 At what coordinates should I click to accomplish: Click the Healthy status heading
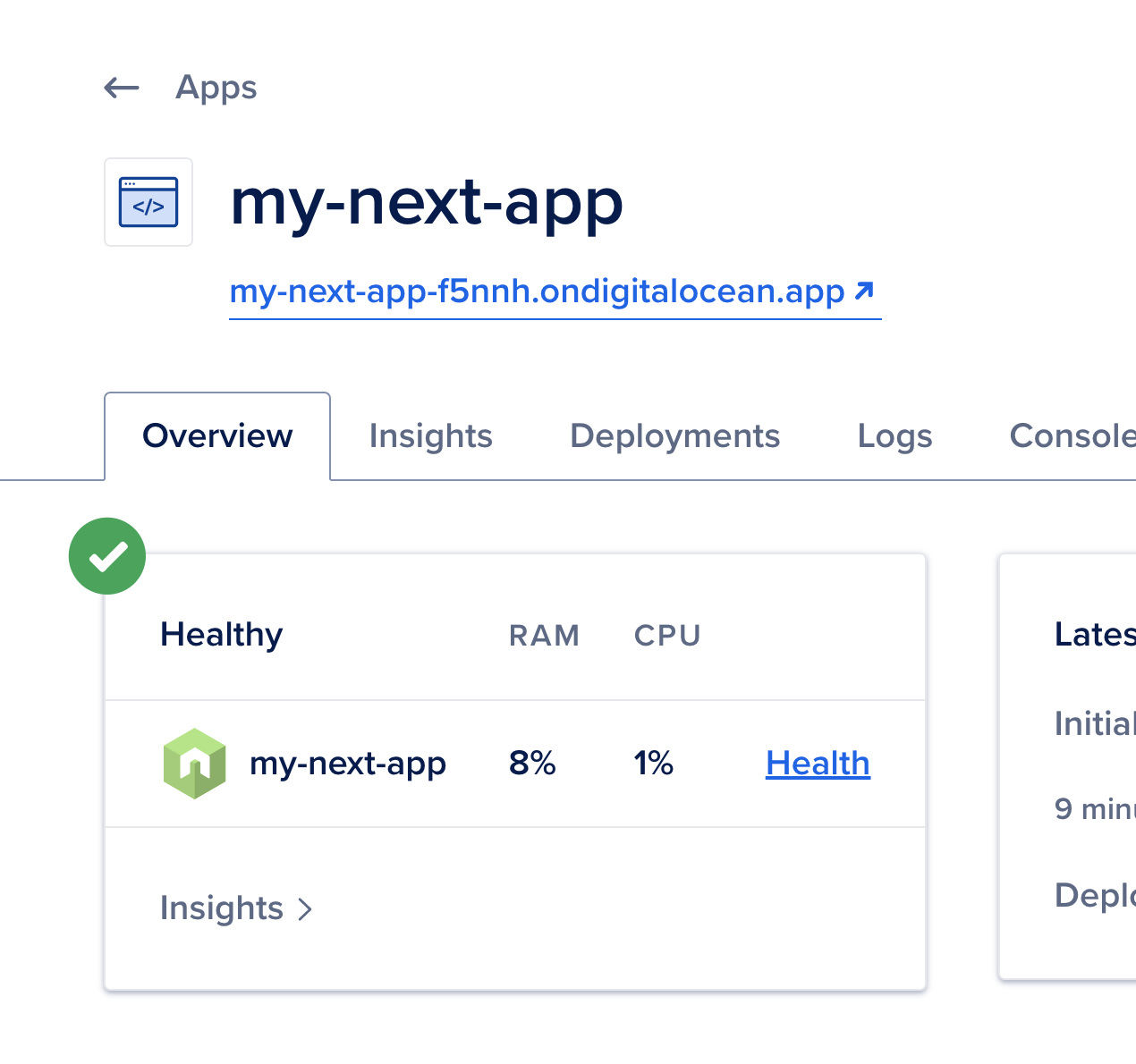(x=222, y=635)
